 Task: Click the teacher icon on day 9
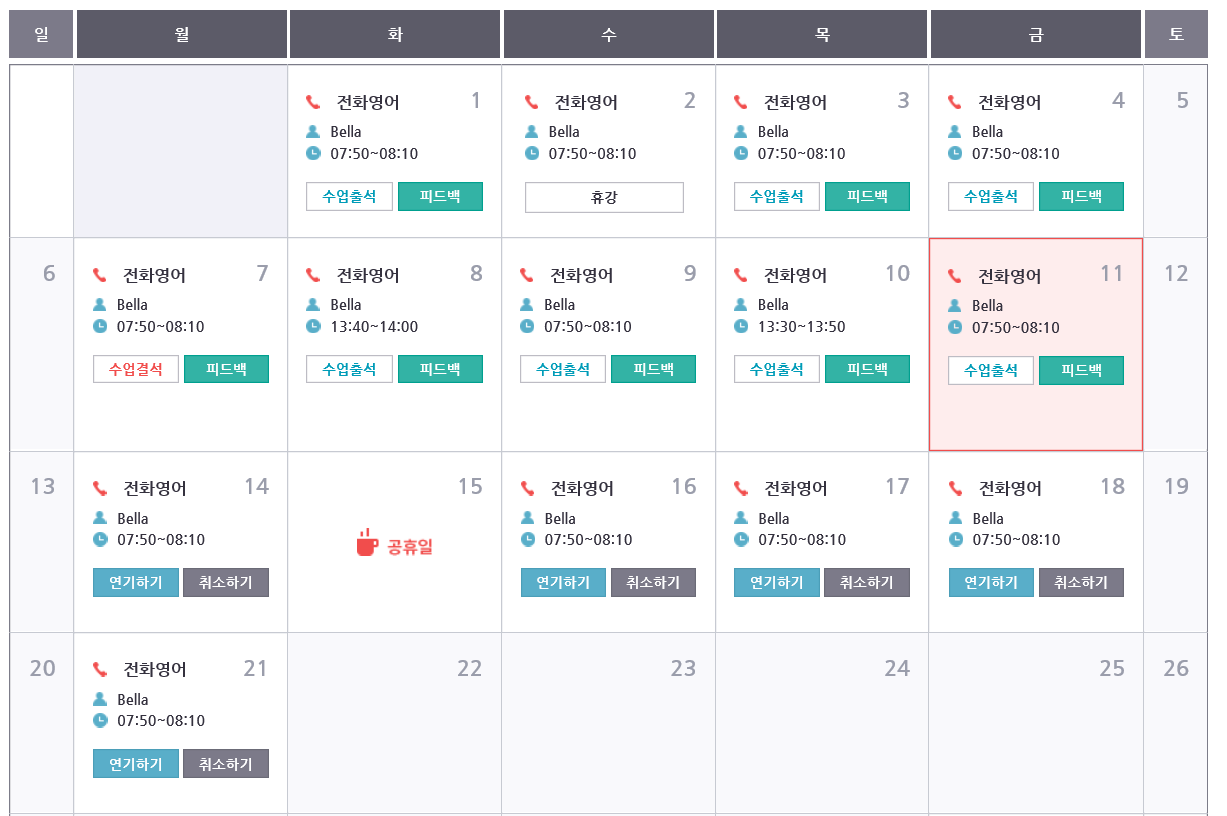click(527, 304)
